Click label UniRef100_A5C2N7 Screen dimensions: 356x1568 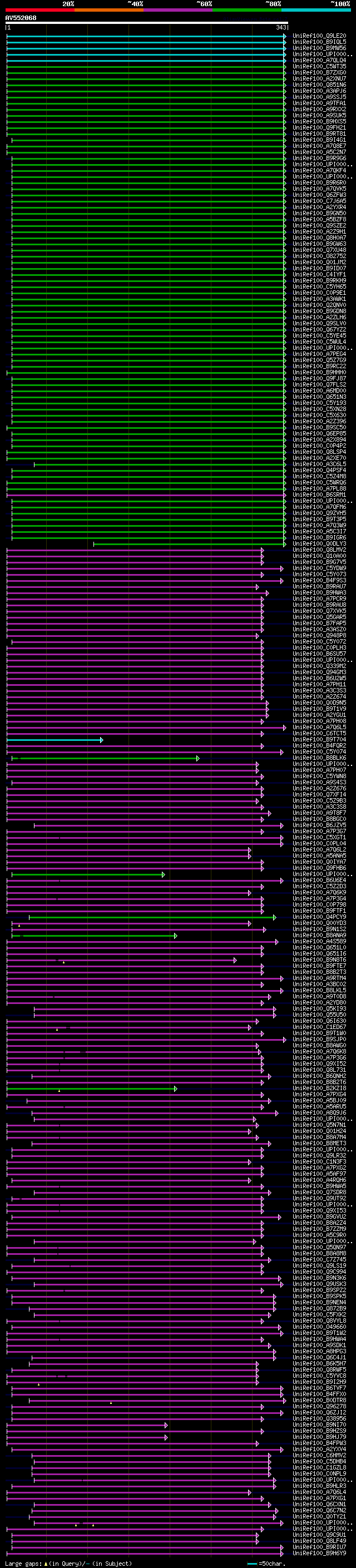pos(319,152)
